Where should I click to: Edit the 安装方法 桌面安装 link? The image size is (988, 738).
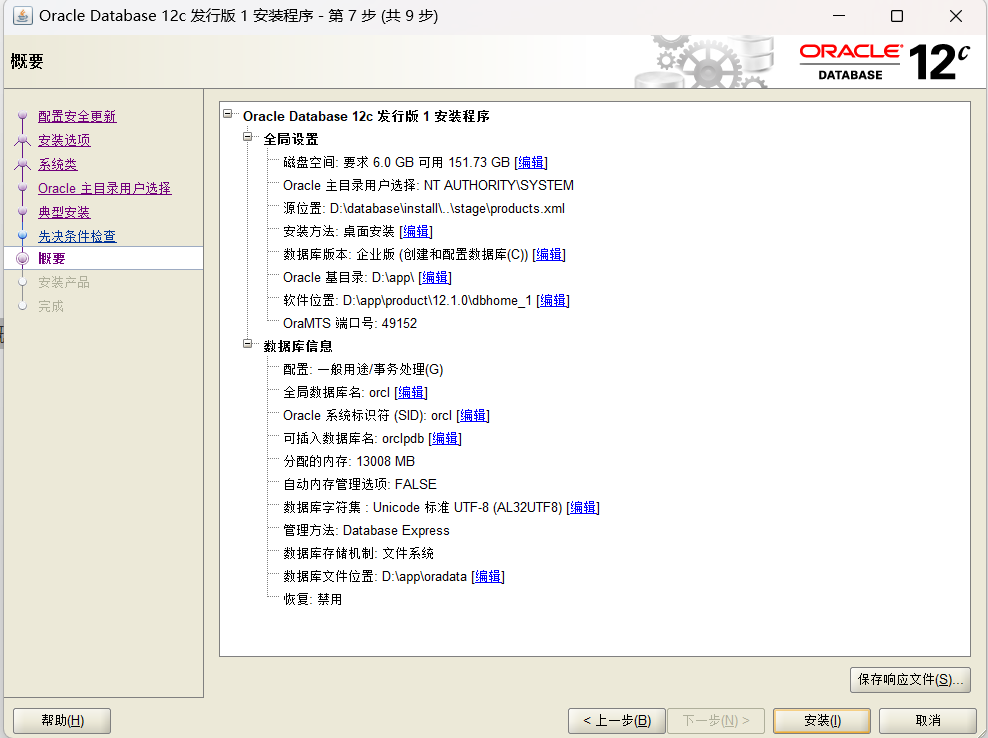click(416, 231)
